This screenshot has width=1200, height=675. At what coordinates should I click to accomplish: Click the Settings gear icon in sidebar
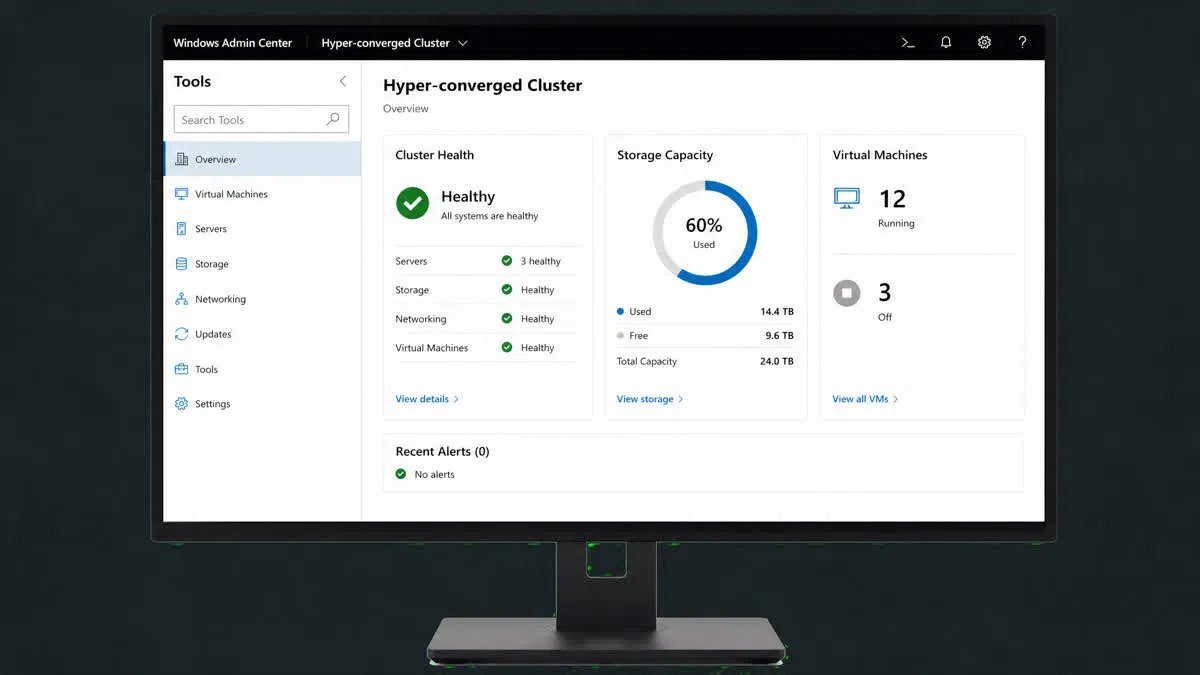pos(181,404)
